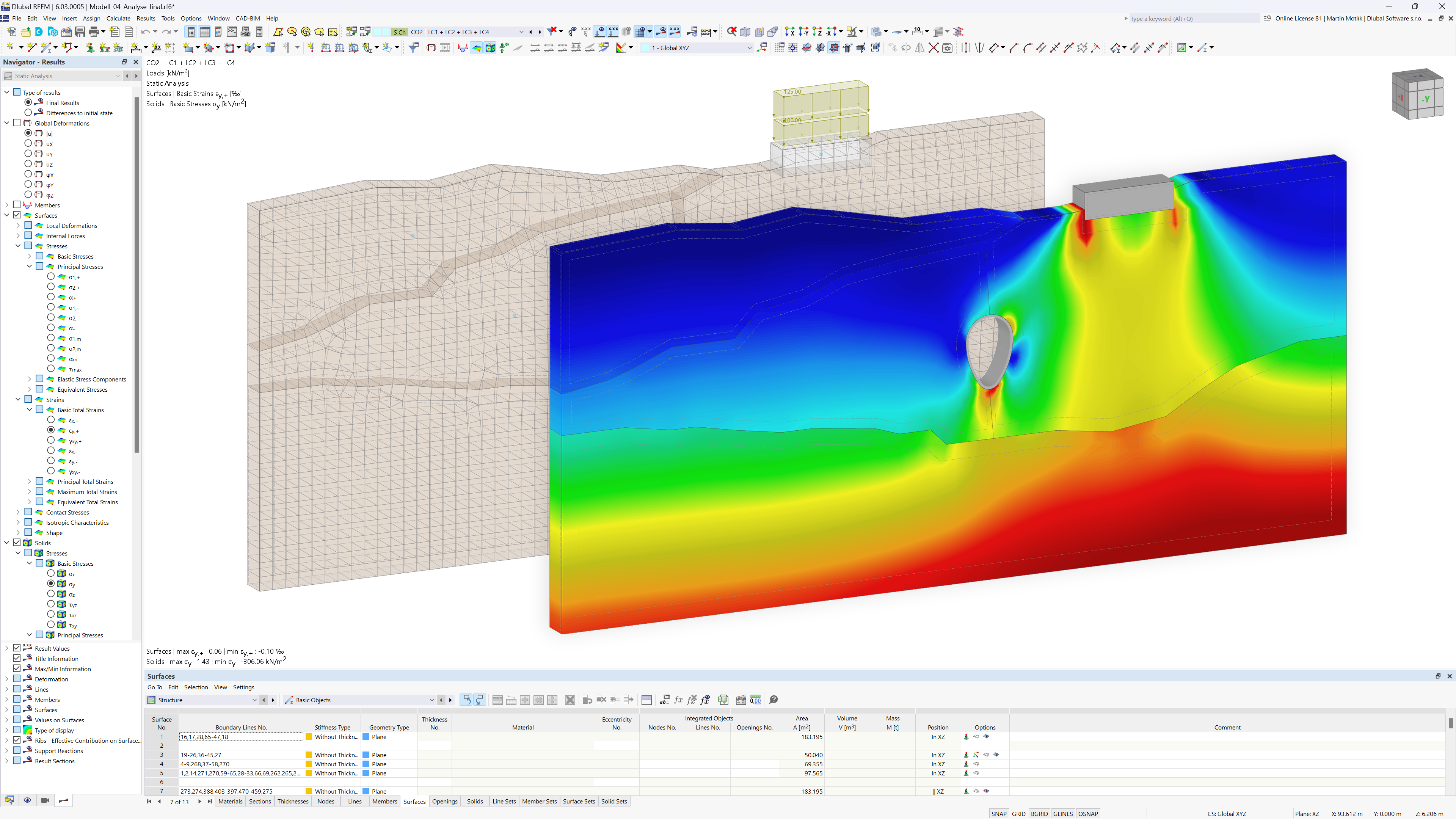The image size is (1456, 819).
Task: Select the node snap toggle icon OSNAP
Action: pos(1092,813)
